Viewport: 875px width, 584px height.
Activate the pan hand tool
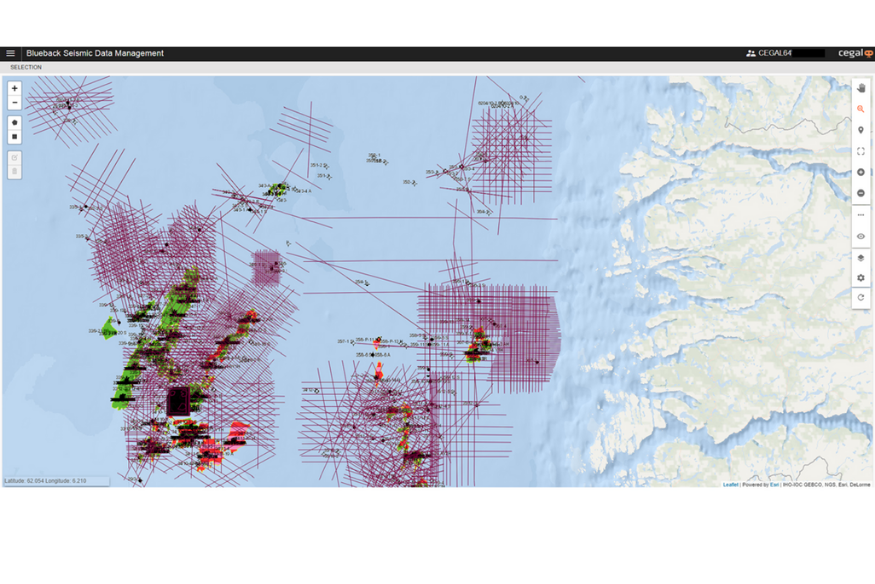click(861, 88)
